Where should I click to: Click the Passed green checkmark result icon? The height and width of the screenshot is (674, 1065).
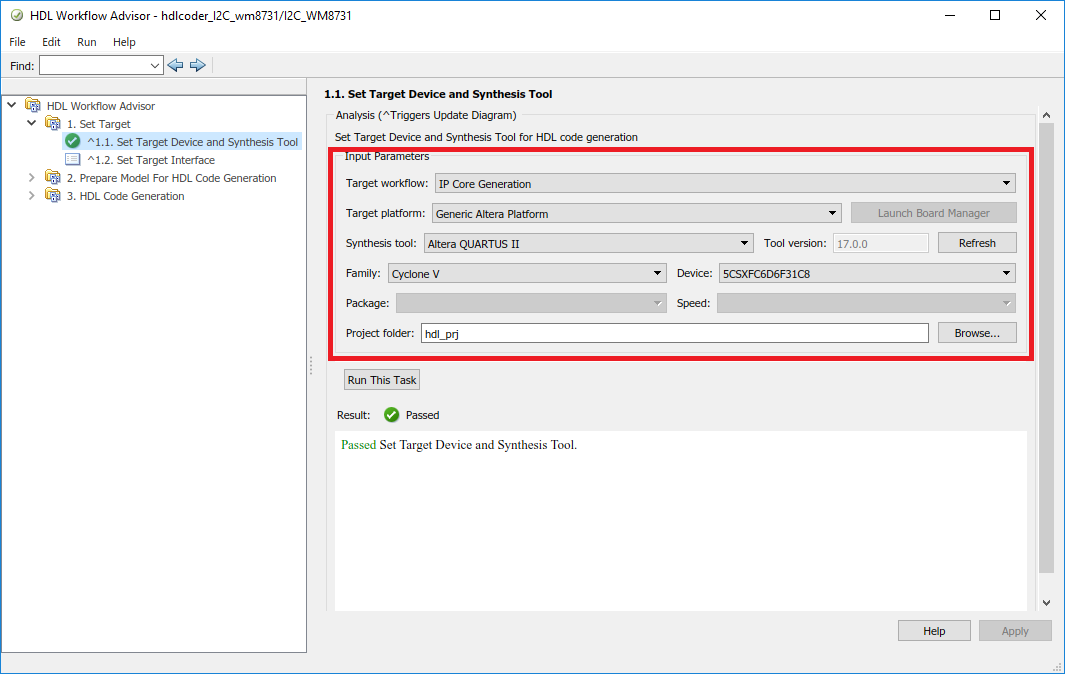pyautogui.click(x=391, y=414)
